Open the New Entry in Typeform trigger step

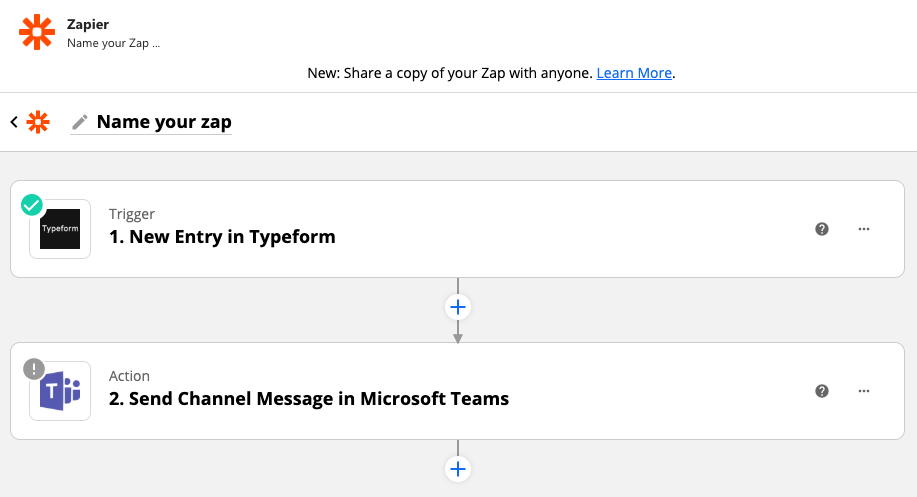point(457,229)
